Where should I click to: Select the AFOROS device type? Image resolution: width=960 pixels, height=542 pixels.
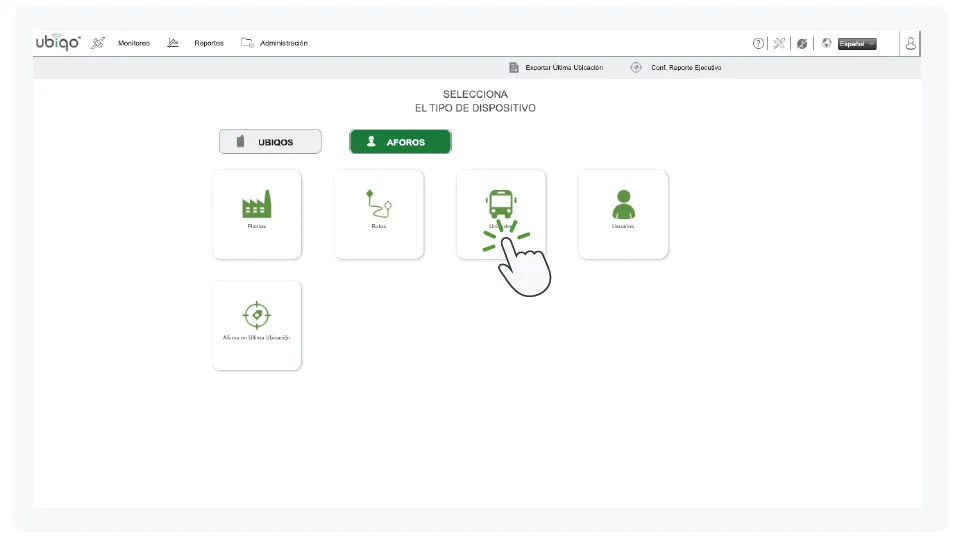point(400,141)
